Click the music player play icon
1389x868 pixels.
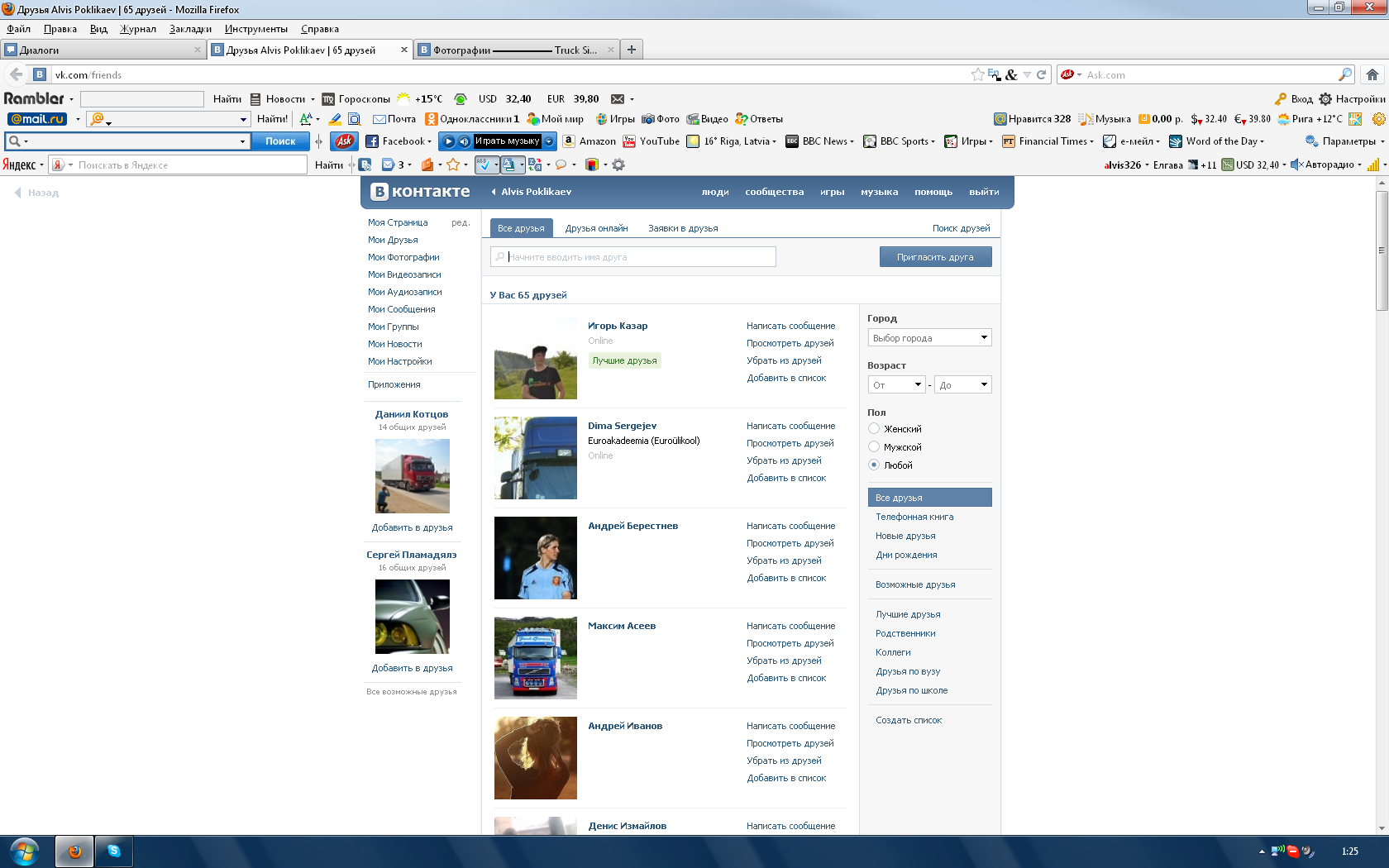point(449,141)
